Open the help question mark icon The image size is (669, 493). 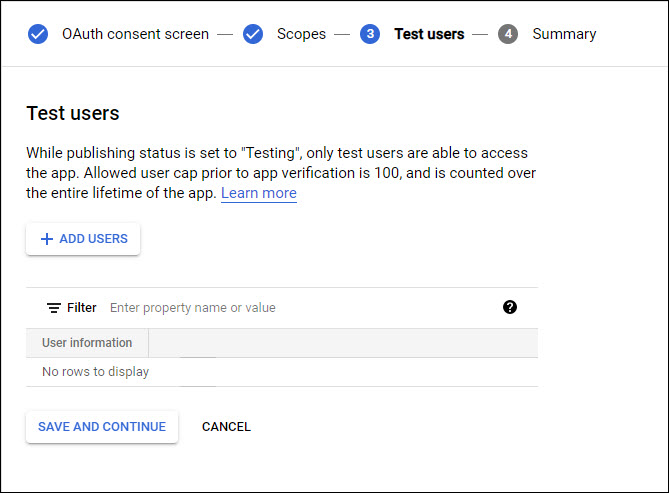[x=510, y=307]
